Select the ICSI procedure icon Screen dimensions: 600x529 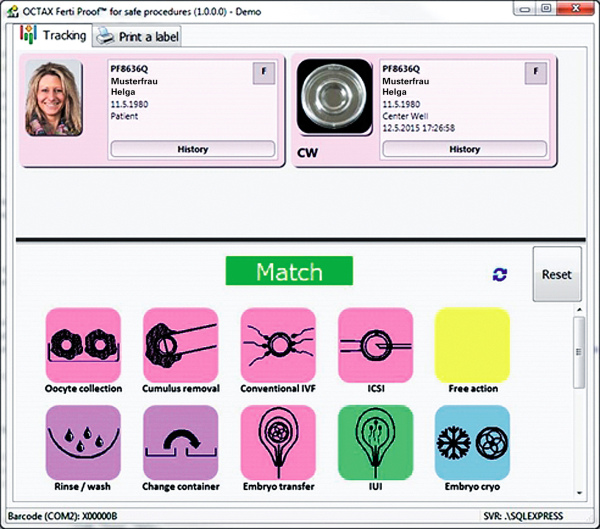point(376,345)
